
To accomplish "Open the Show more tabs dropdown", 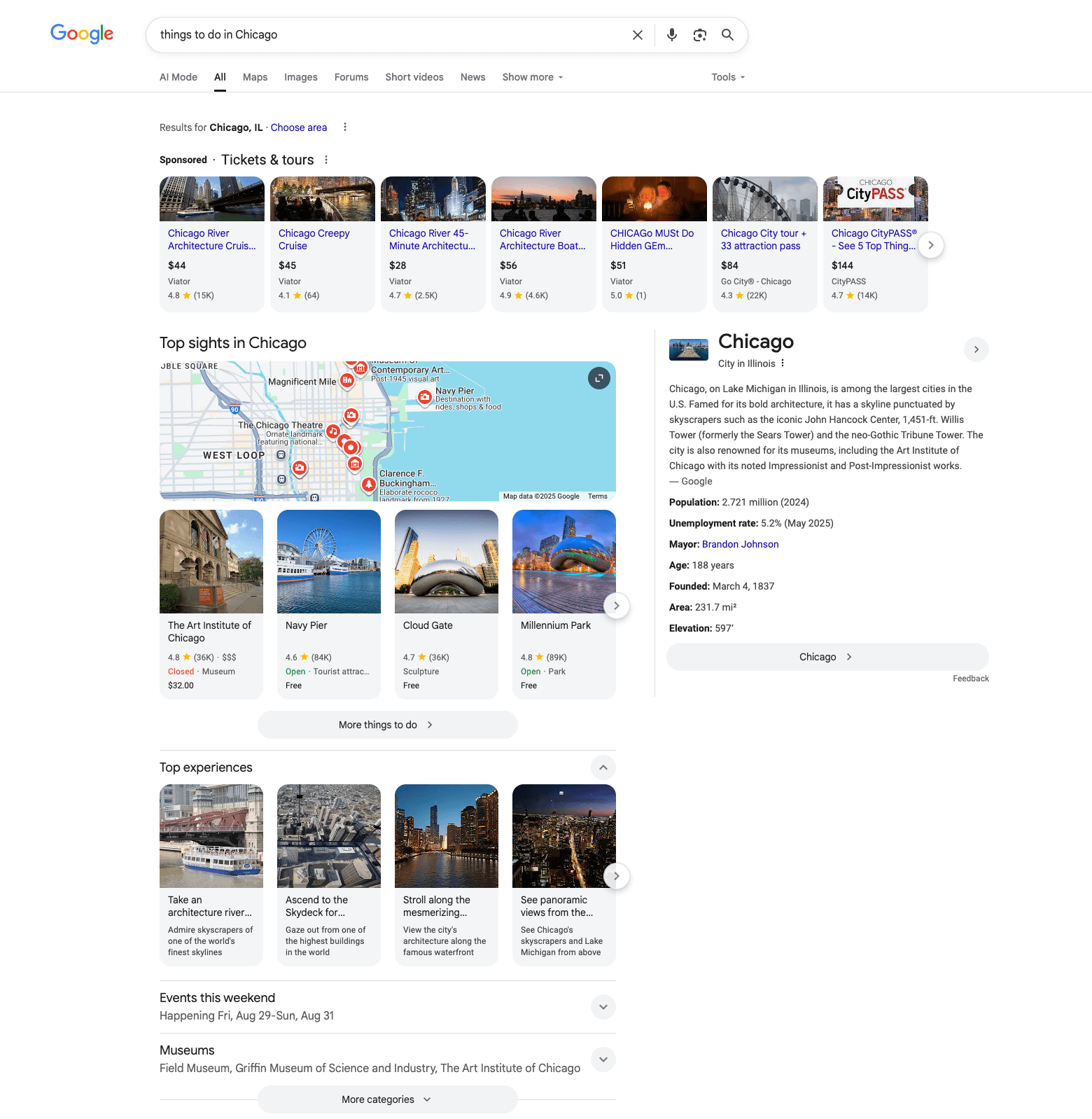I will point(533,77).
